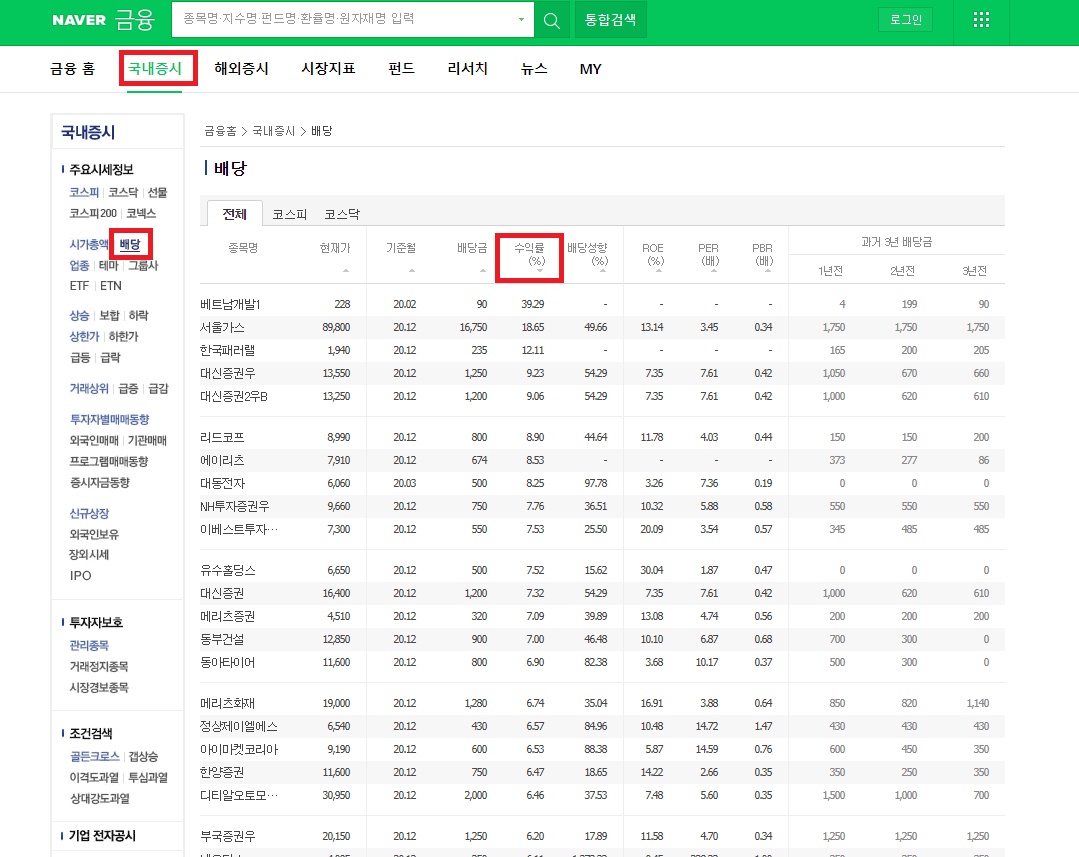
Task: Open 거래정지종목 in sidebar
Action: click(x=98, y=666)
